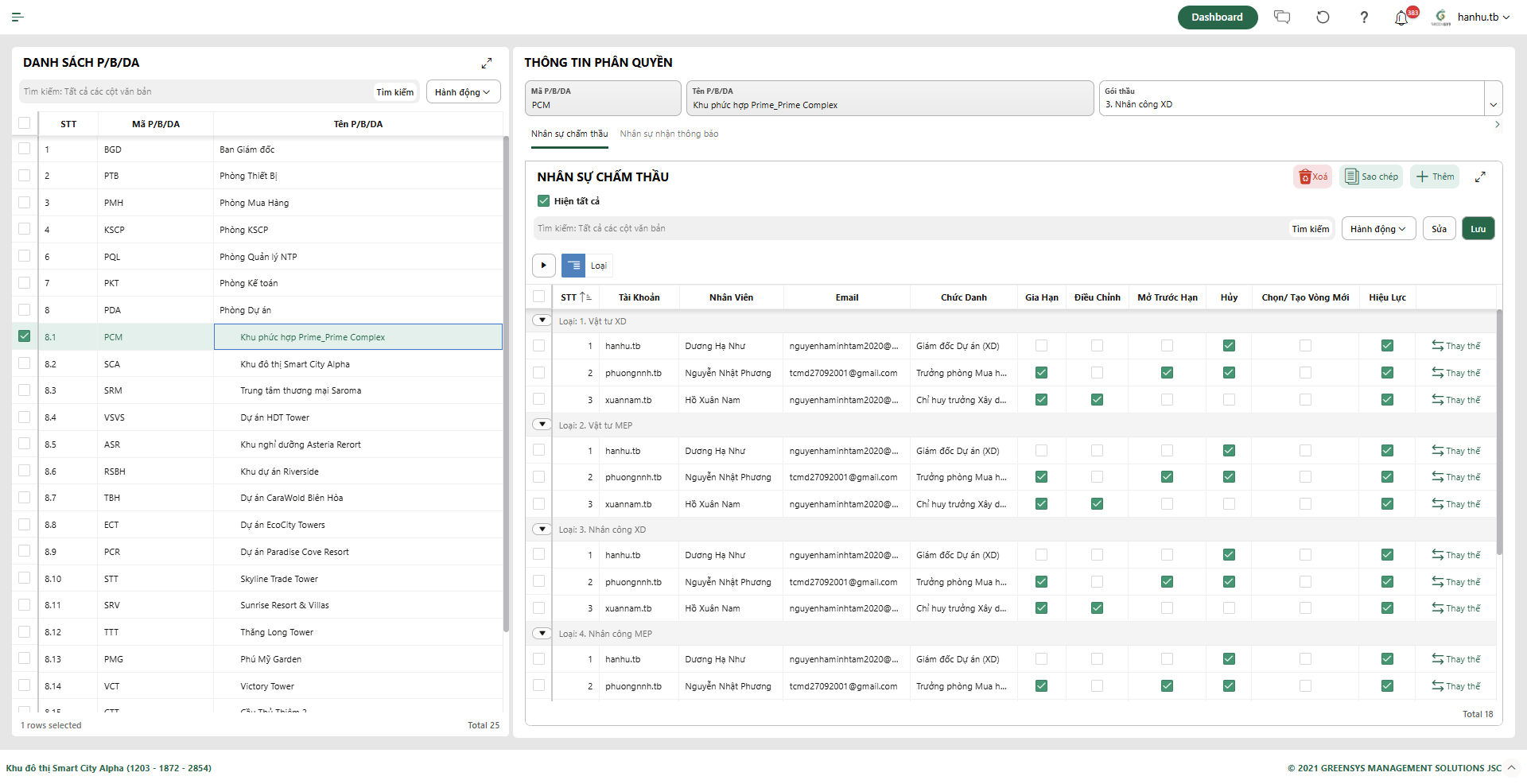Focus the Nhân sự chấm thầu search field
The image size is (1527, 784).
[x=910, y=228]
